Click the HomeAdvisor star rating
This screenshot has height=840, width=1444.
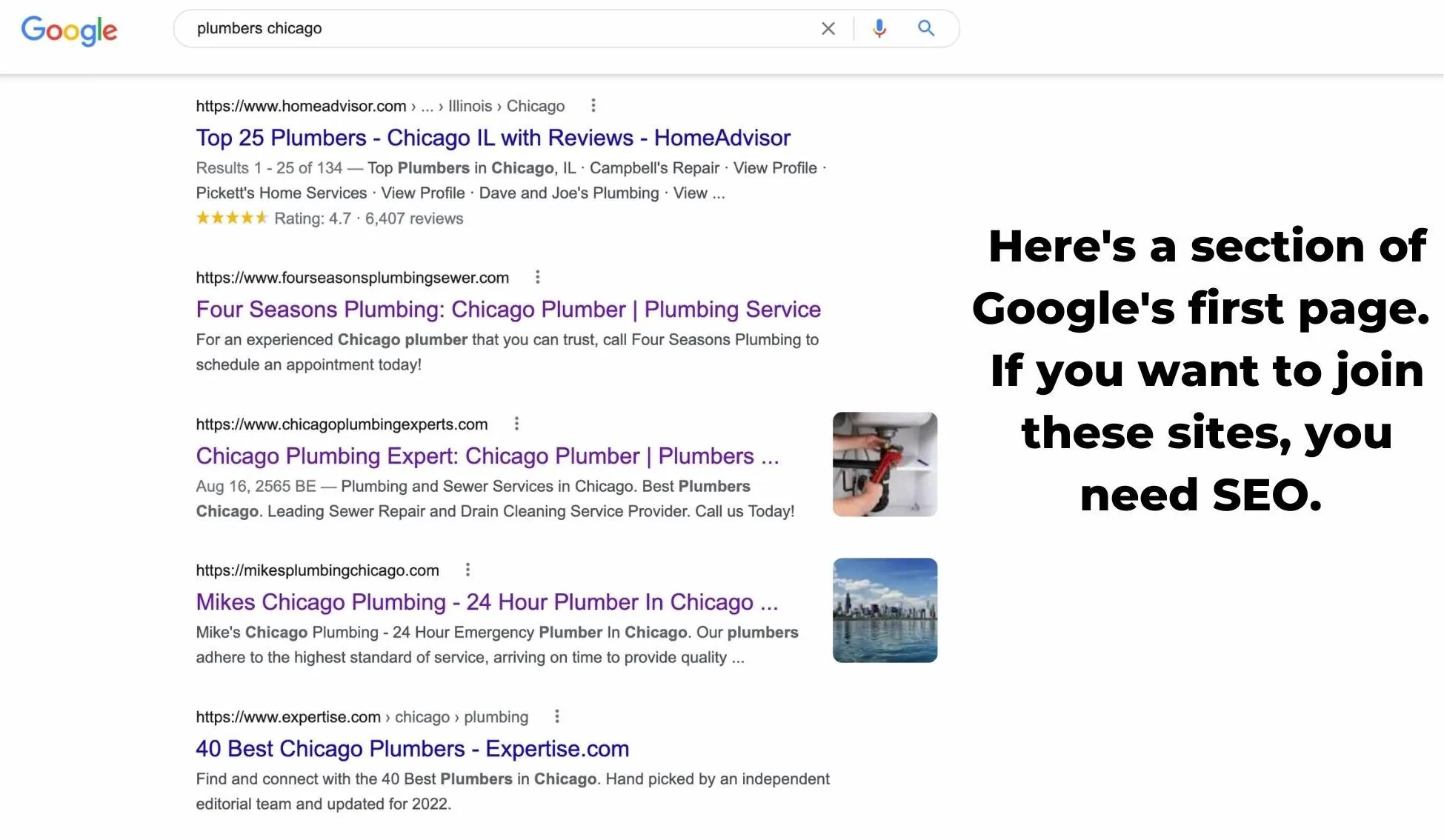pos(231,219)
